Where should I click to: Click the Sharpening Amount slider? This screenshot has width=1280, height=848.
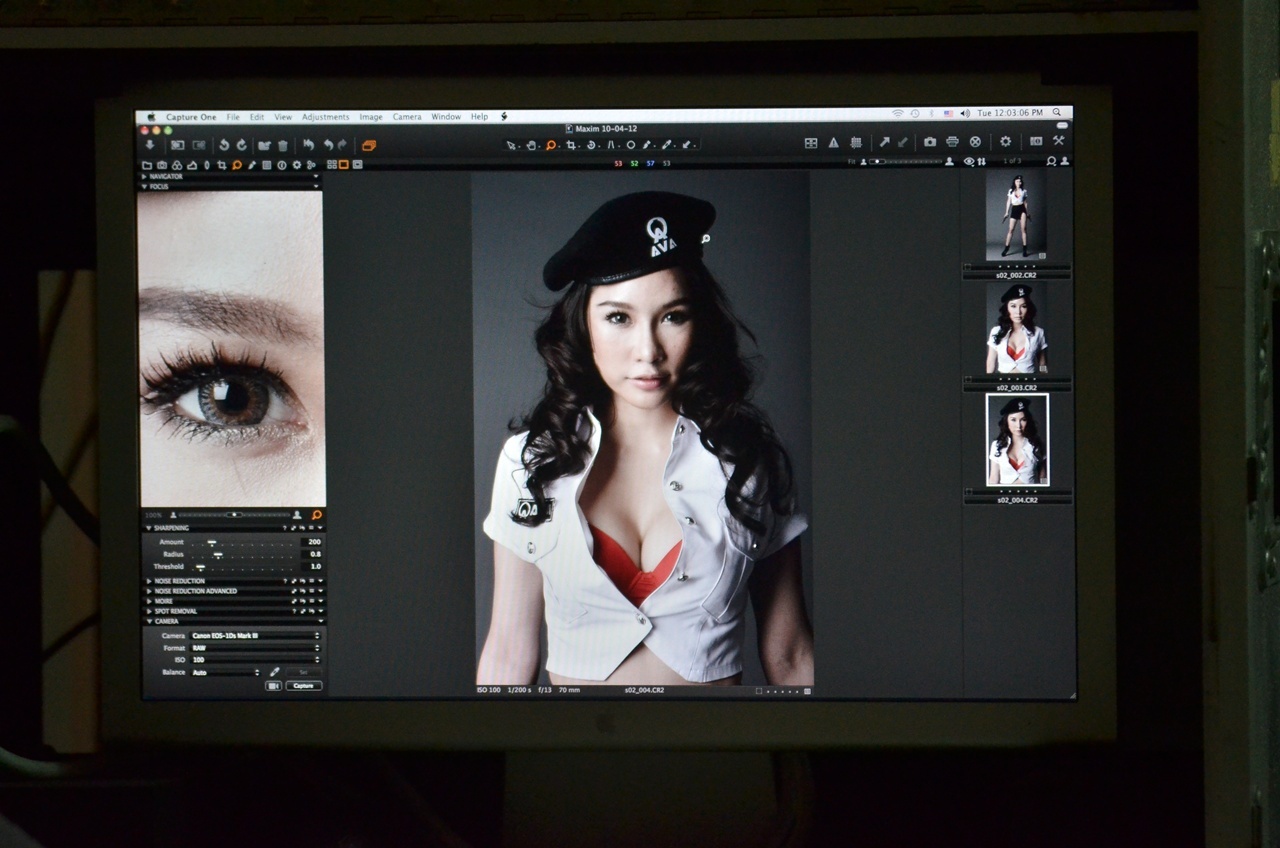coord(243,543)
